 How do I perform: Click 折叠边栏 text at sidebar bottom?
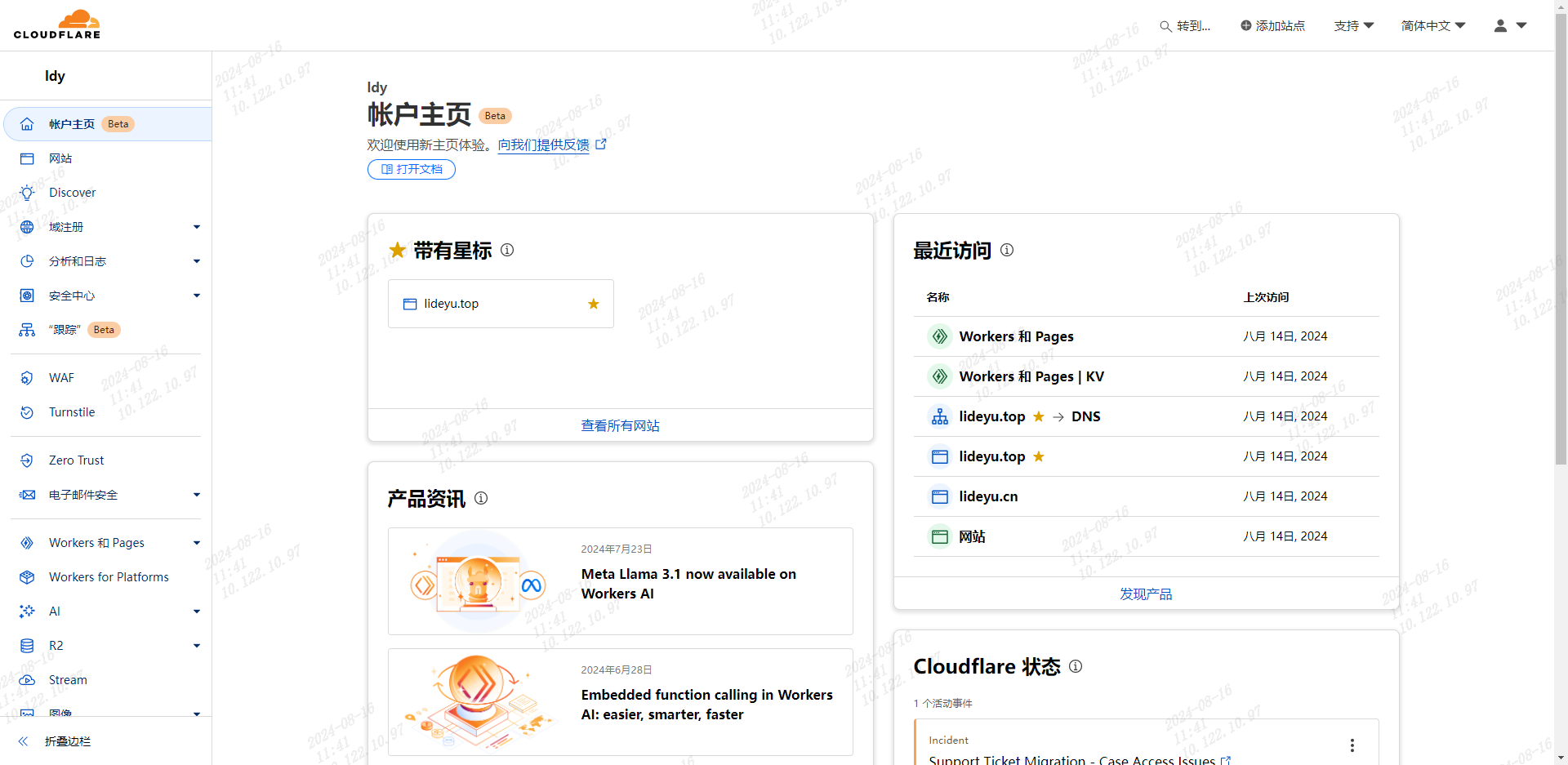click(x=68, y=741)
